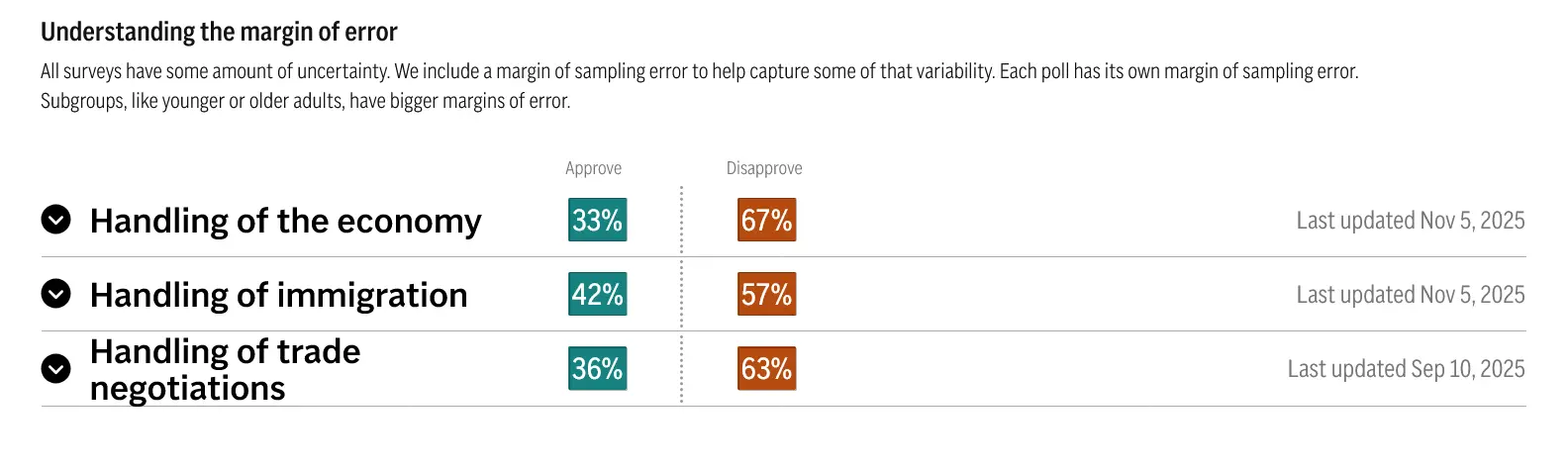Image resolution: width=1568 pixels, height=467 pixels.
Task: Click the 36% approve box for trade
Action: click(x=597, y=369)
